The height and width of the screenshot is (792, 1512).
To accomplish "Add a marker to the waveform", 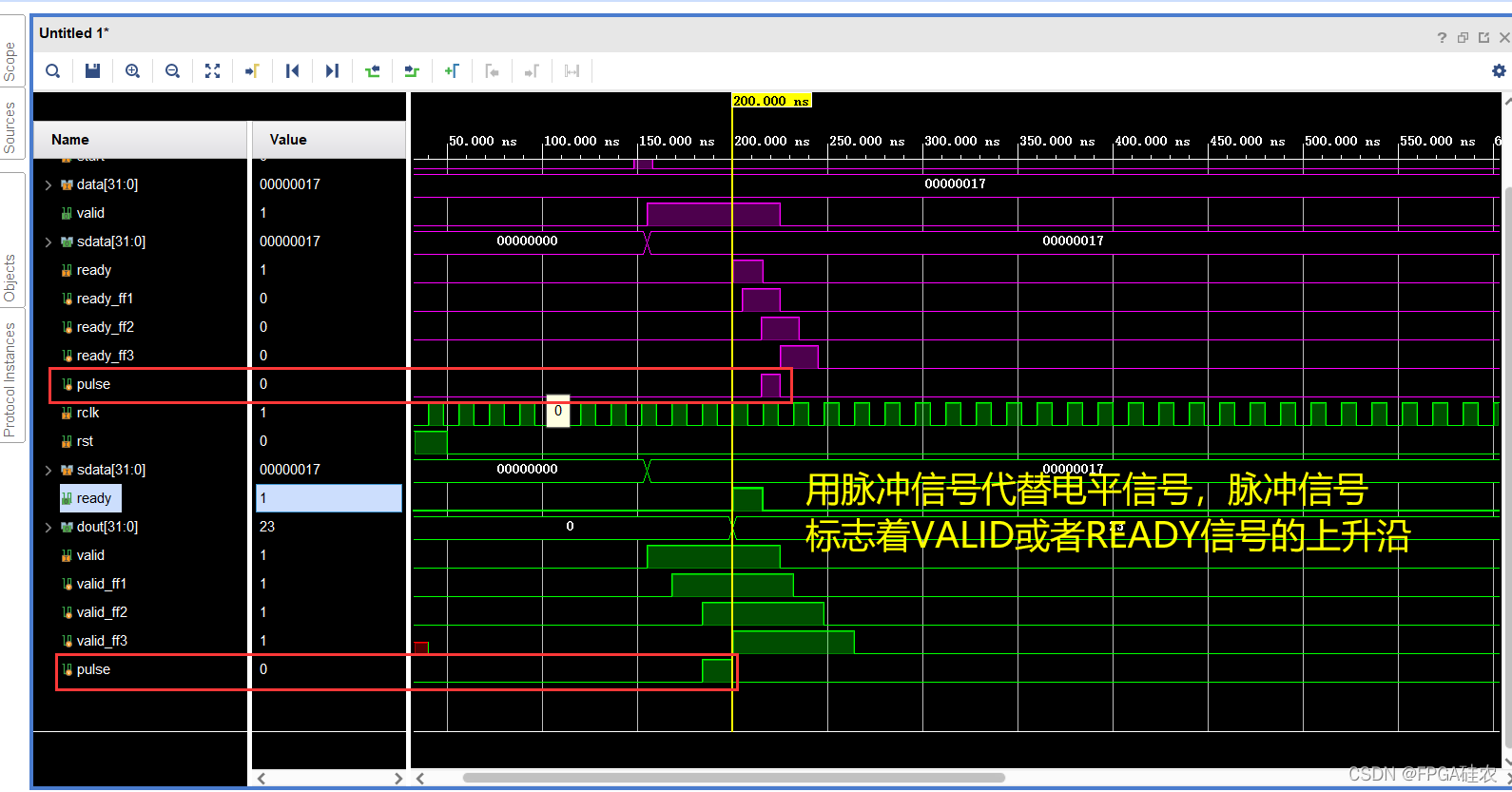I will [452, 71].
